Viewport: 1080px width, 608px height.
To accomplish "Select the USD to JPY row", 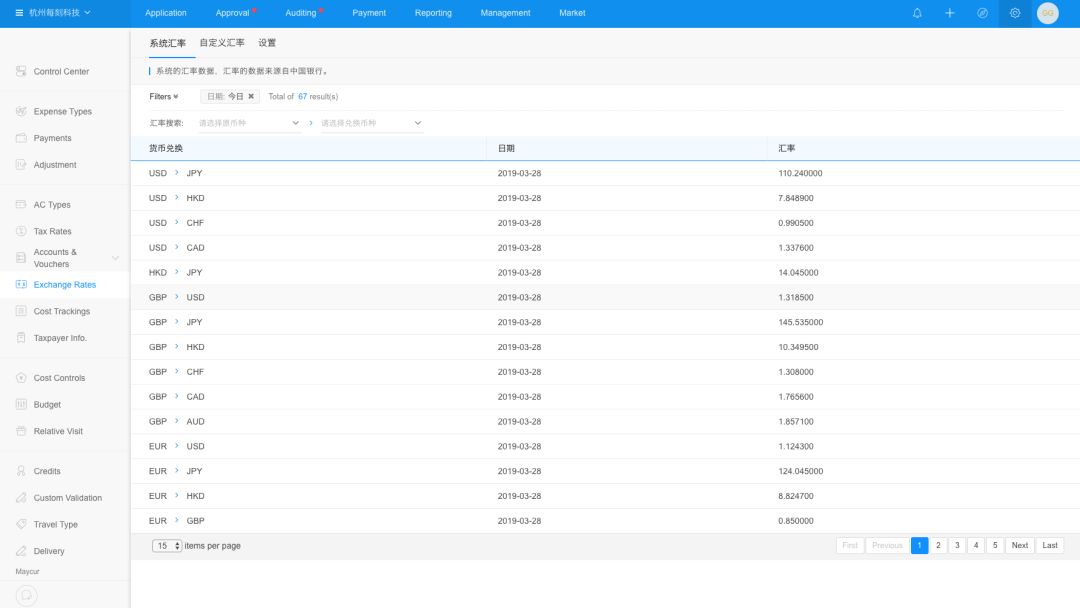I will pyautogui.click(x=605, y=174).
